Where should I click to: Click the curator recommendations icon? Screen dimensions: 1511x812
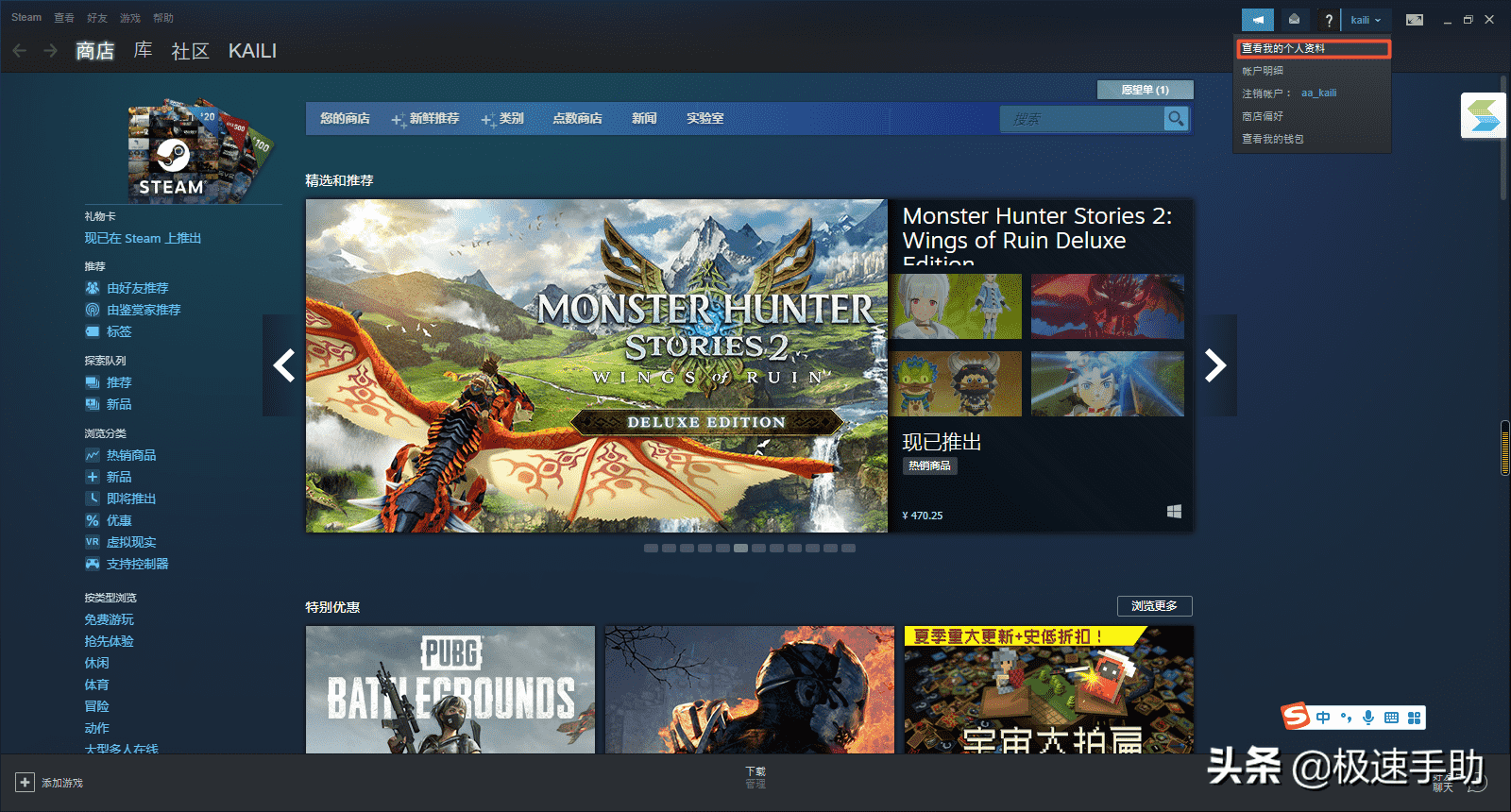[93, 310]
